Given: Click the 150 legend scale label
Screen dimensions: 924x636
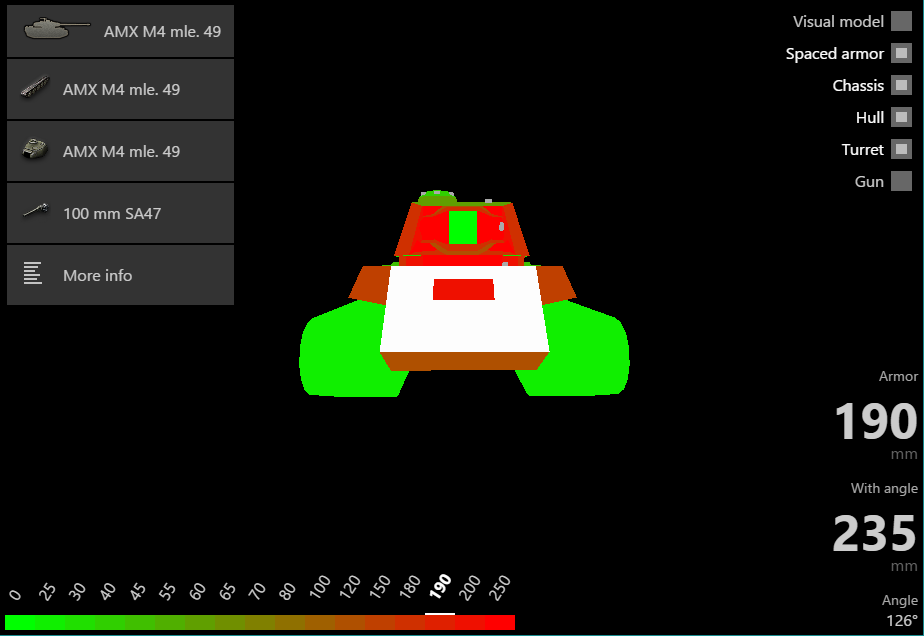Looking at the screenshot, I should [x=379, y=587].
